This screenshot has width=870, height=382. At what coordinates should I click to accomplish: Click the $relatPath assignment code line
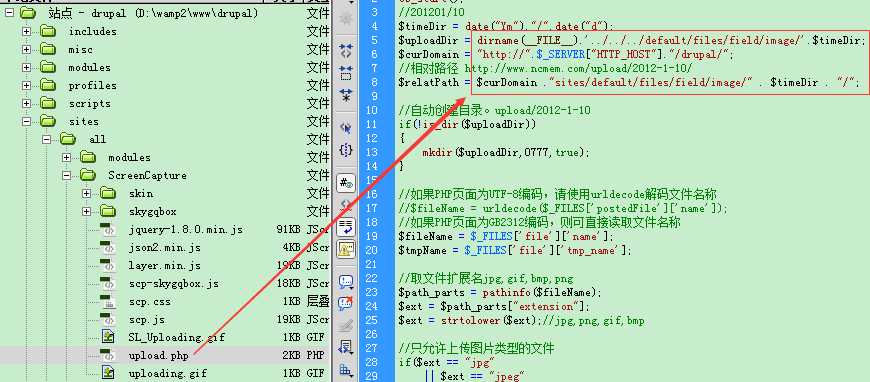pyautogui.click(x=629, y=82)
